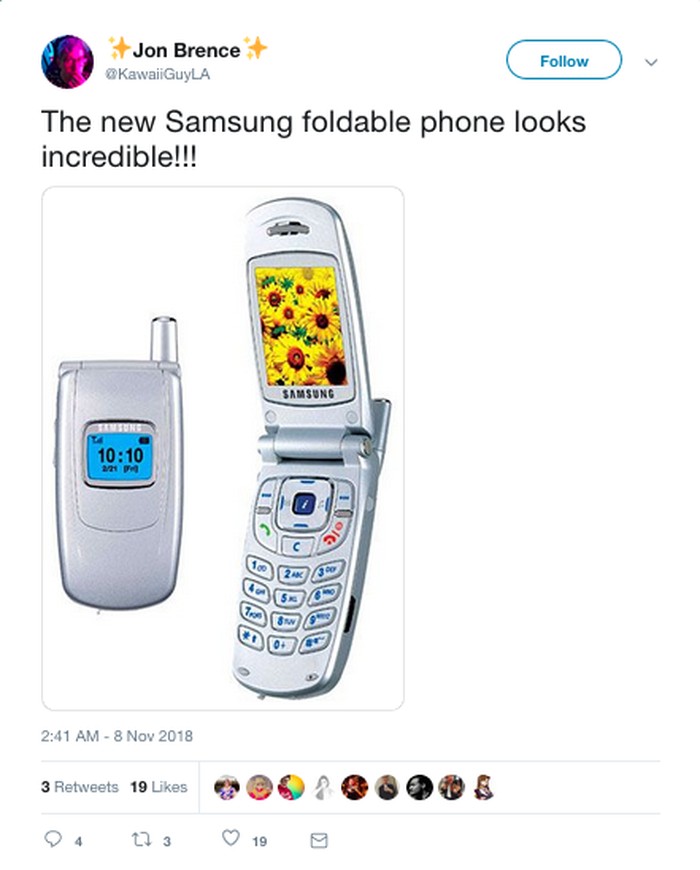Screen dimensions: 700x870
Task: View the 19 Likes list
Action: tap(159, 787)
